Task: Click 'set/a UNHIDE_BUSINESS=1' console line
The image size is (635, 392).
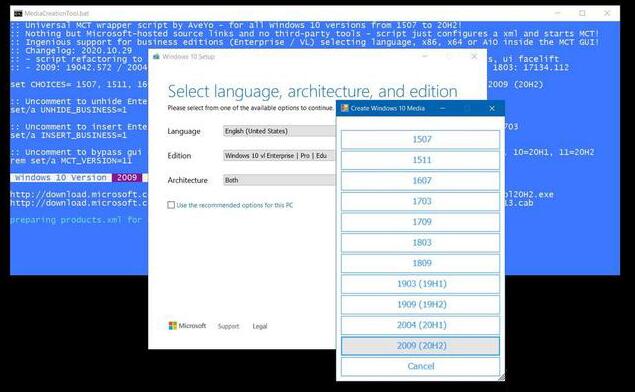Action: coord(68,110)
